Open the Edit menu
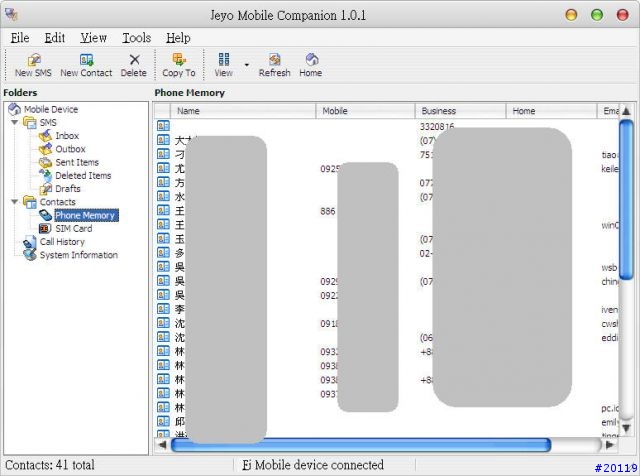Image resolution: width=640 pixels, height=476 pixels. [x=55, y=38]
